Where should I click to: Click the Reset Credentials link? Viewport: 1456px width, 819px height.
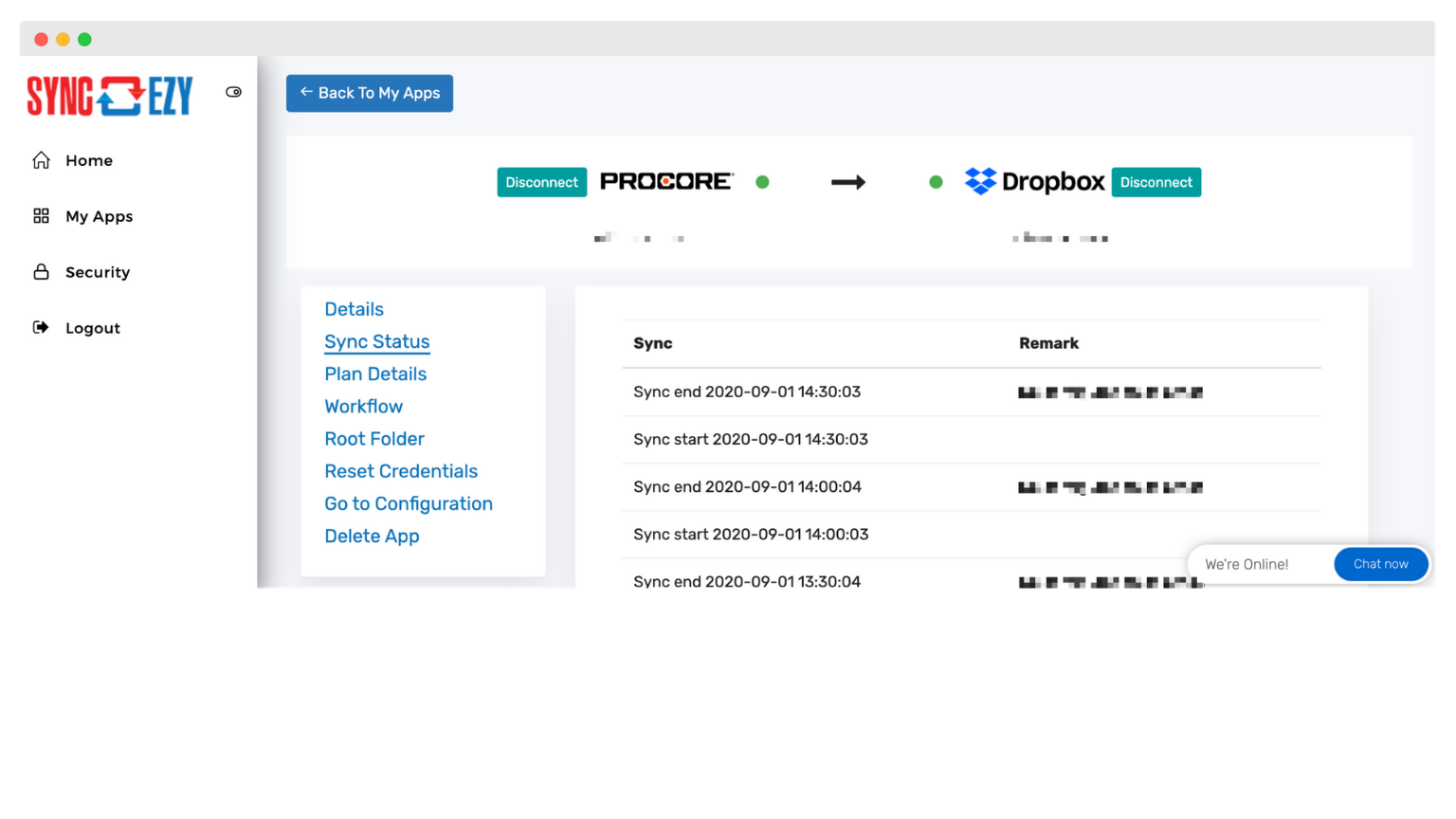pos(401,471)
